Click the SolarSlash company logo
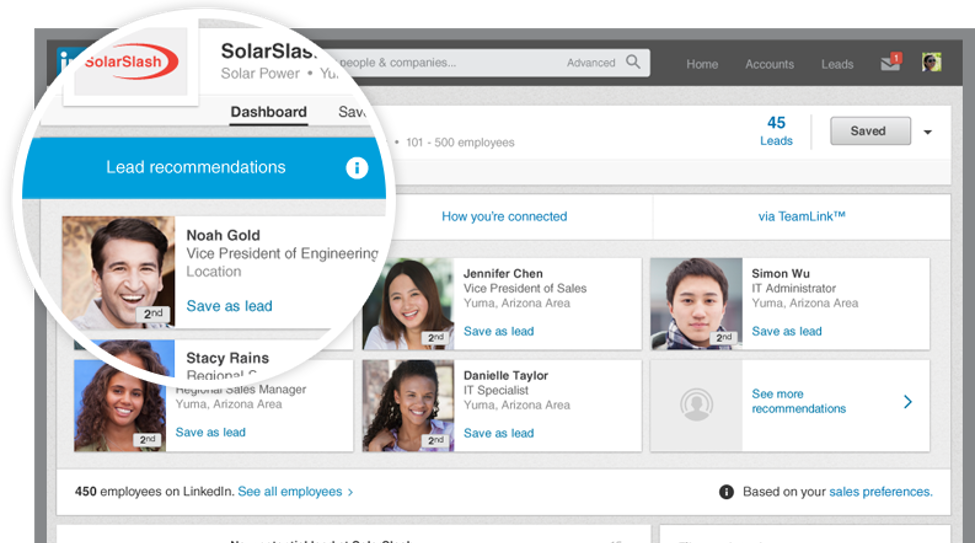 point(131,62)
